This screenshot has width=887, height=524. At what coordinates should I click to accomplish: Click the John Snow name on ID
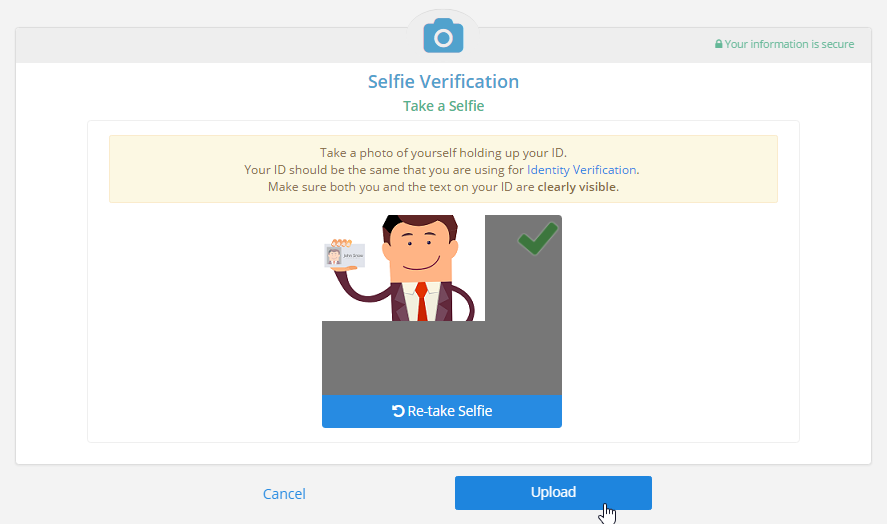coord(354,256)
